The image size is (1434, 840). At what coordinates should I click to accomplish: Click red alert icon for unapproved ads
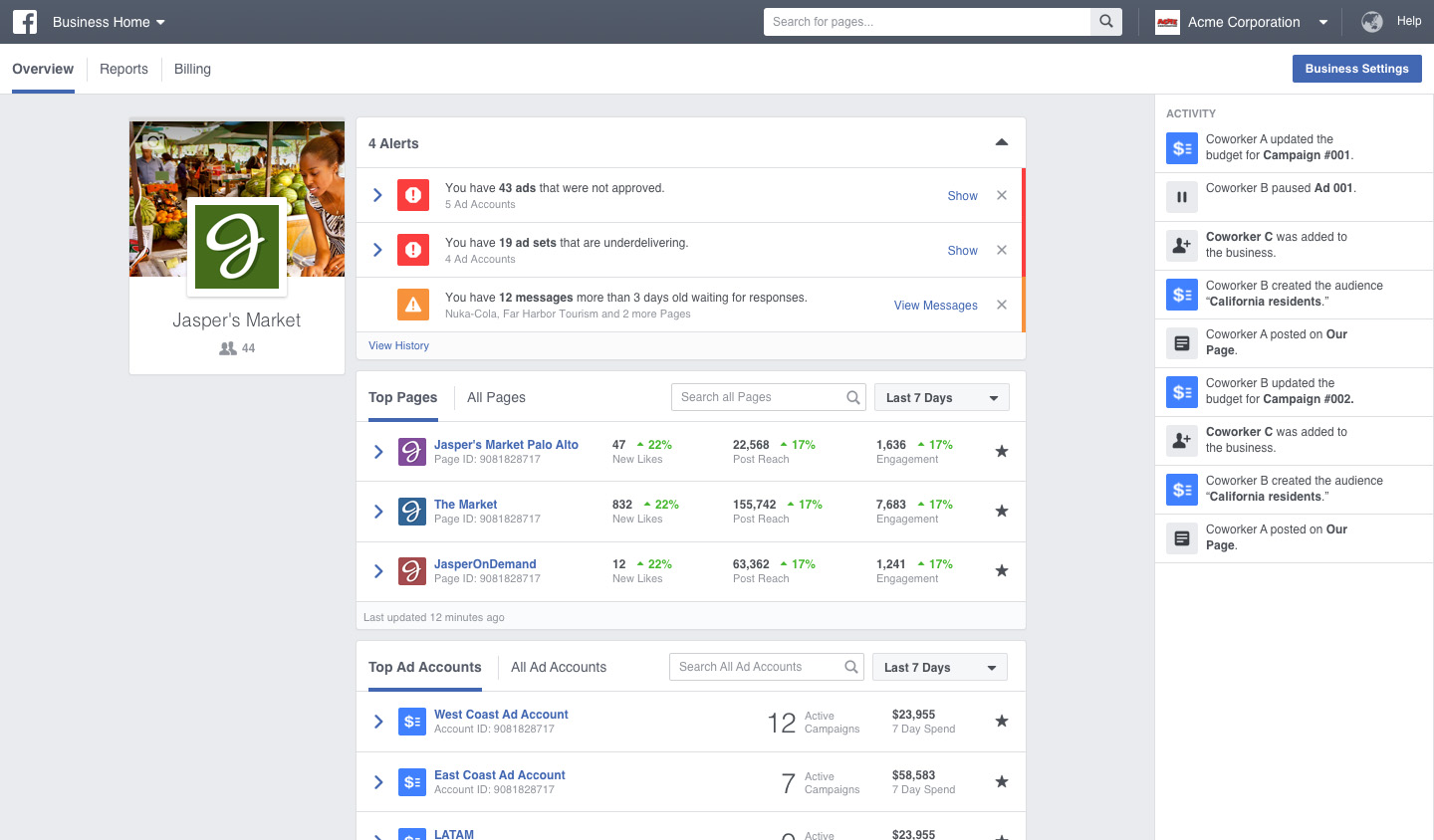(413, 195)
